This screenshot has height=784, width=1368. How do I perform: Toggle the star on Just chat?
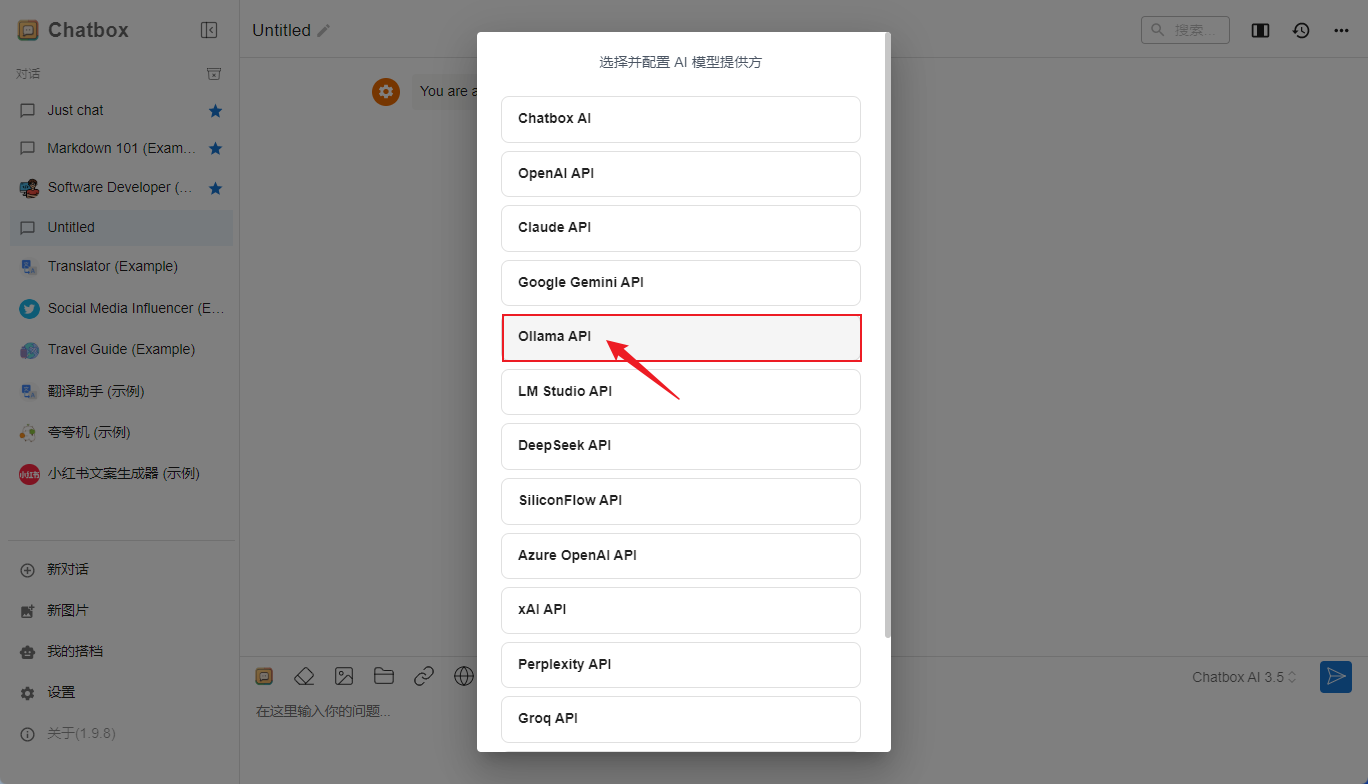tap(215, 111)
